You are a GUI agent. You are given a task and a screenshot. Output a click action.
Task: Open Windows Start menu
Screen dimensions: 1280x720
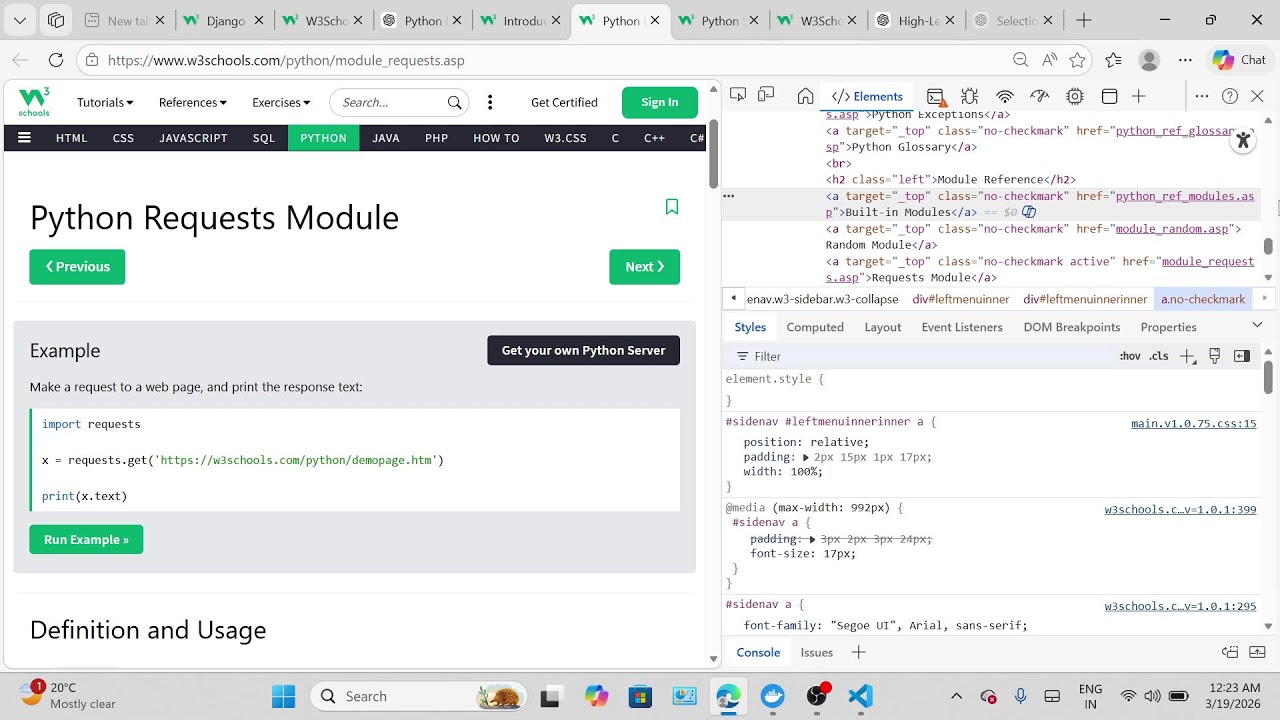coord(284,696)
